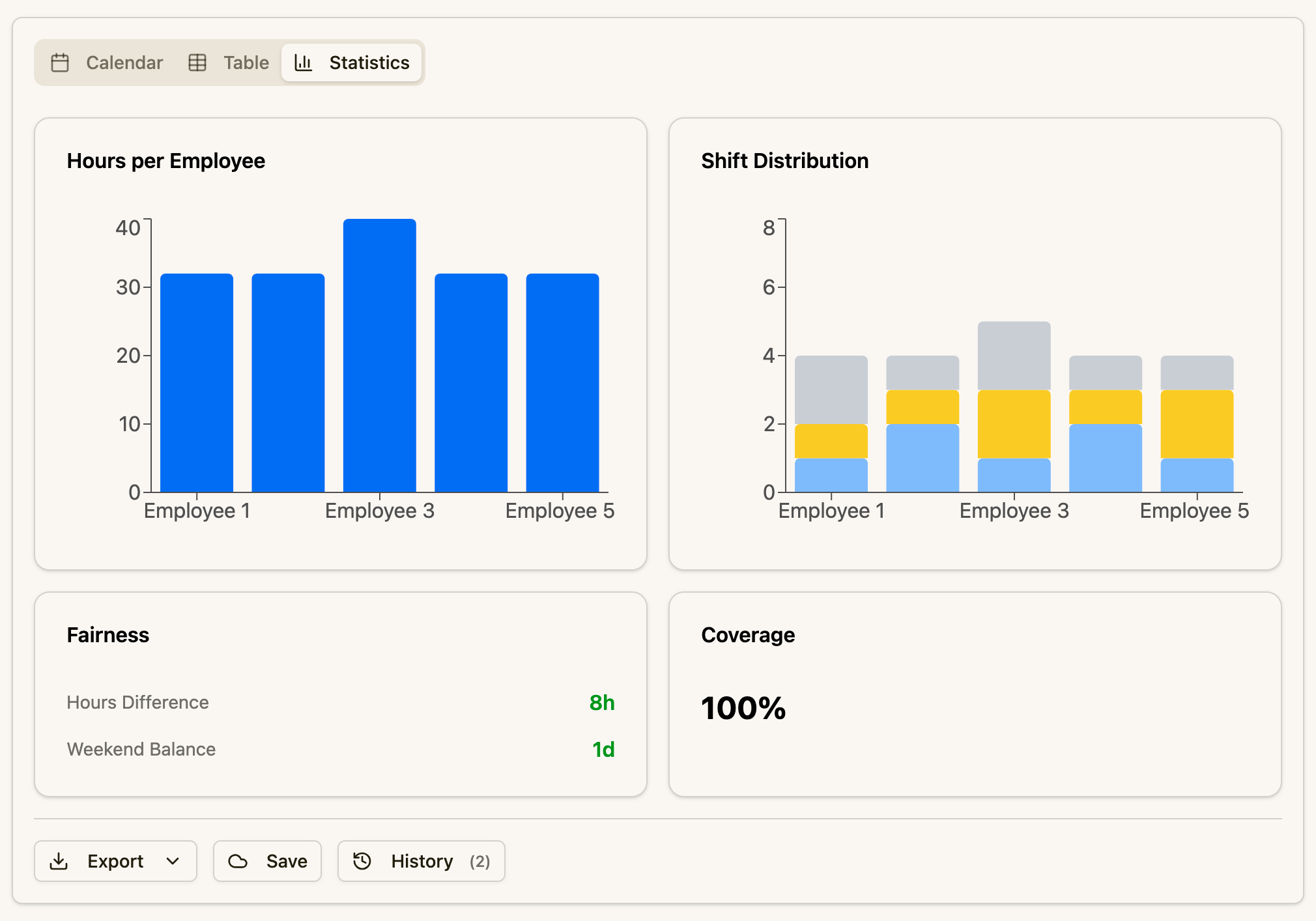Click the clock icon on History
Viewport: 1316px width, 921px height.
coord(362,861)
